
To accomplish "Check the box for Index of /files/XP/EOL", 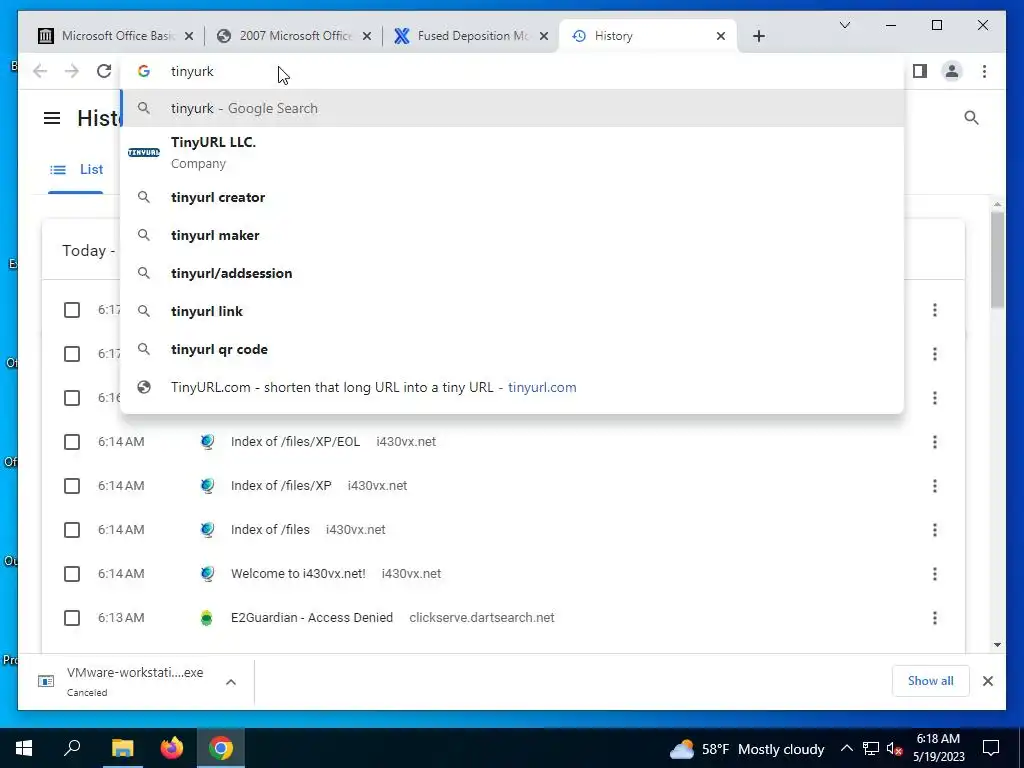I will [72, 442].
